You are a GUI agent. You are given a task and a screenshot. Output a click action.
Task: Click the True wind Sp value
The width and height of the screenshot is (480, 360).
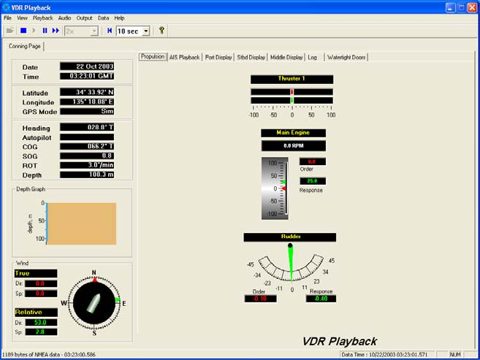pos(41,294)
